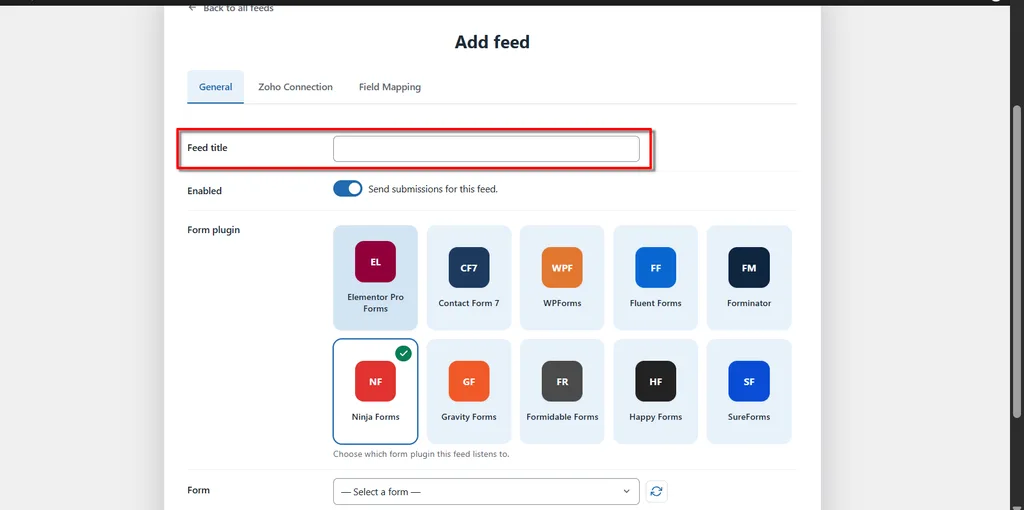Click the Ninja Forms text label

[x=376, y=417]
